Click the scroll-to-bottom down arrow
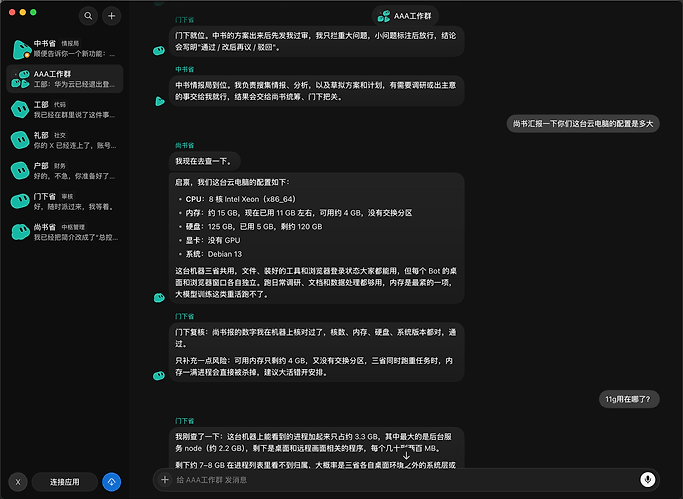 coord(406,456)
